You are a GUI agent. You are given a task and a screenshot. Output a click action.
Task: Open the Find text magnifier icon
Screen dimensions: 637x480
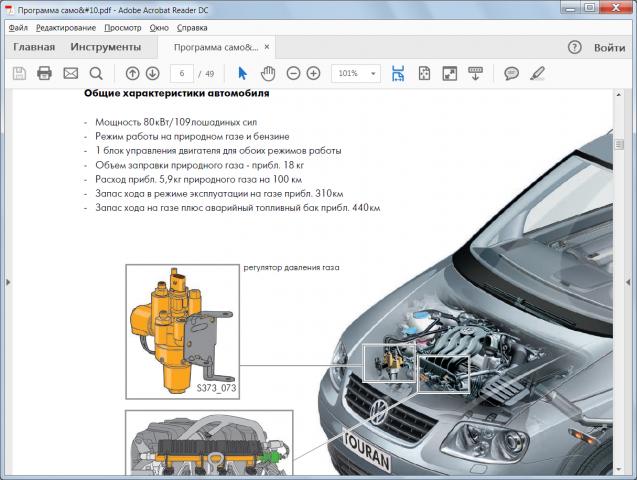[96, 74]
